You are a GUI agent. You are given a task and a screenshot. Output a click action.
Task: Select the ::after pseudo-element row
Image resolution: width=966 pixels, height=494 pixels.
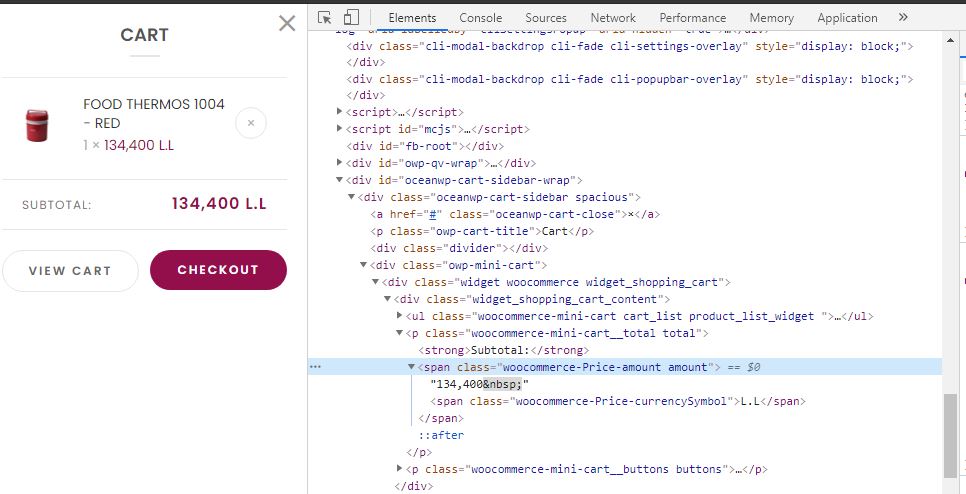(x=441, y=435)
